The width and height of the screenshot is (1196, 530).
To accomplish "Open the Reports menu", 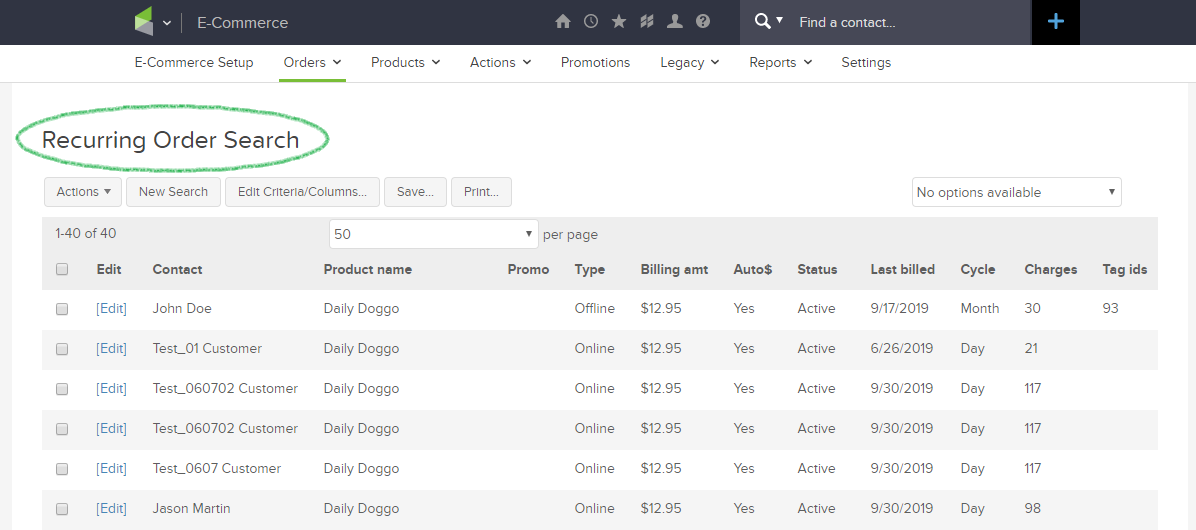I will [780, 63].
